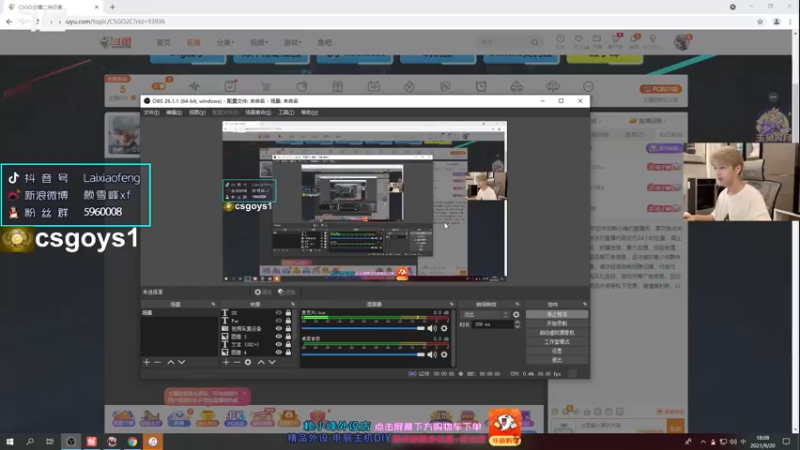Click the Douyu search input field
This screenshot has width=800, height=450.
504,42
